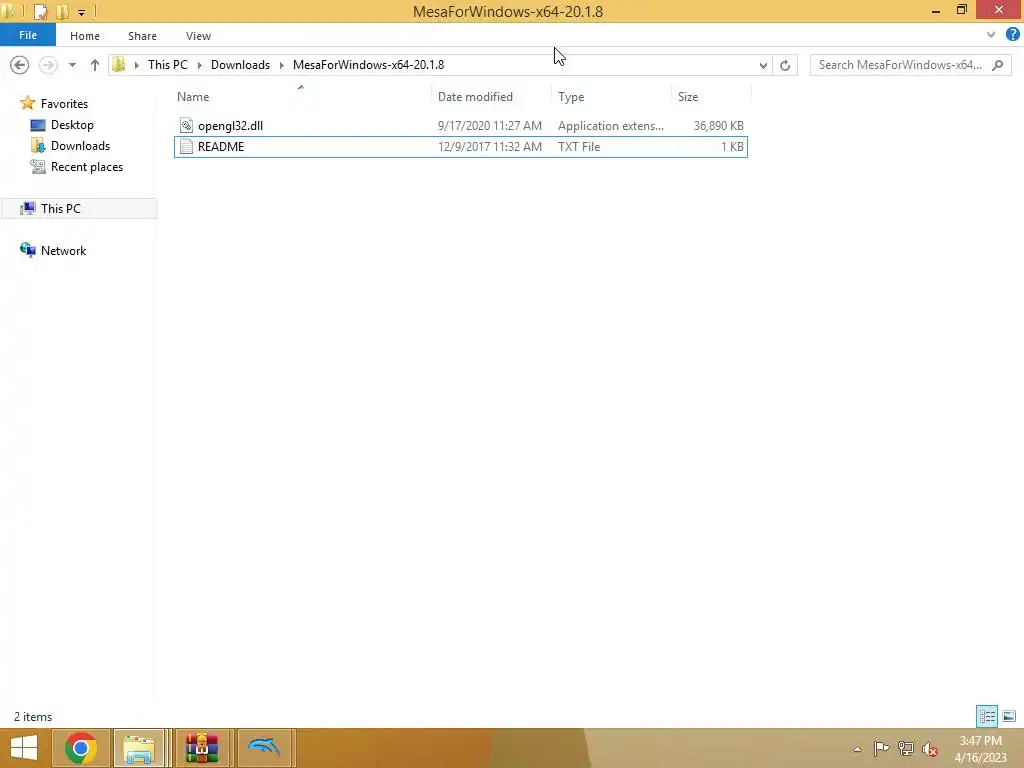
Task: Open the recent locations dropdown arrow
Action: pyautogui.click(x=72, y=65)
